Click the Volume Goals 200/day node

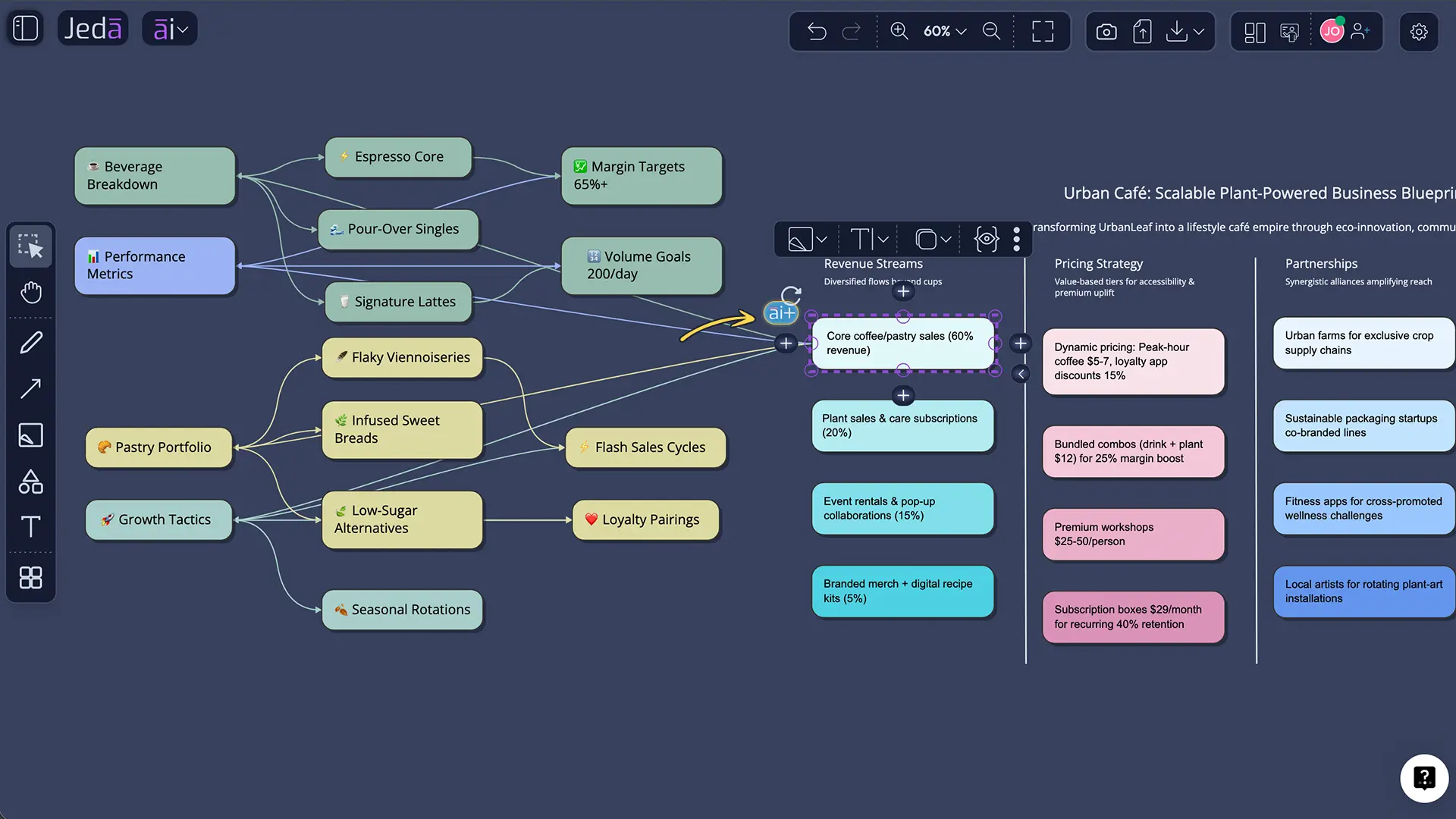[642, 265]
